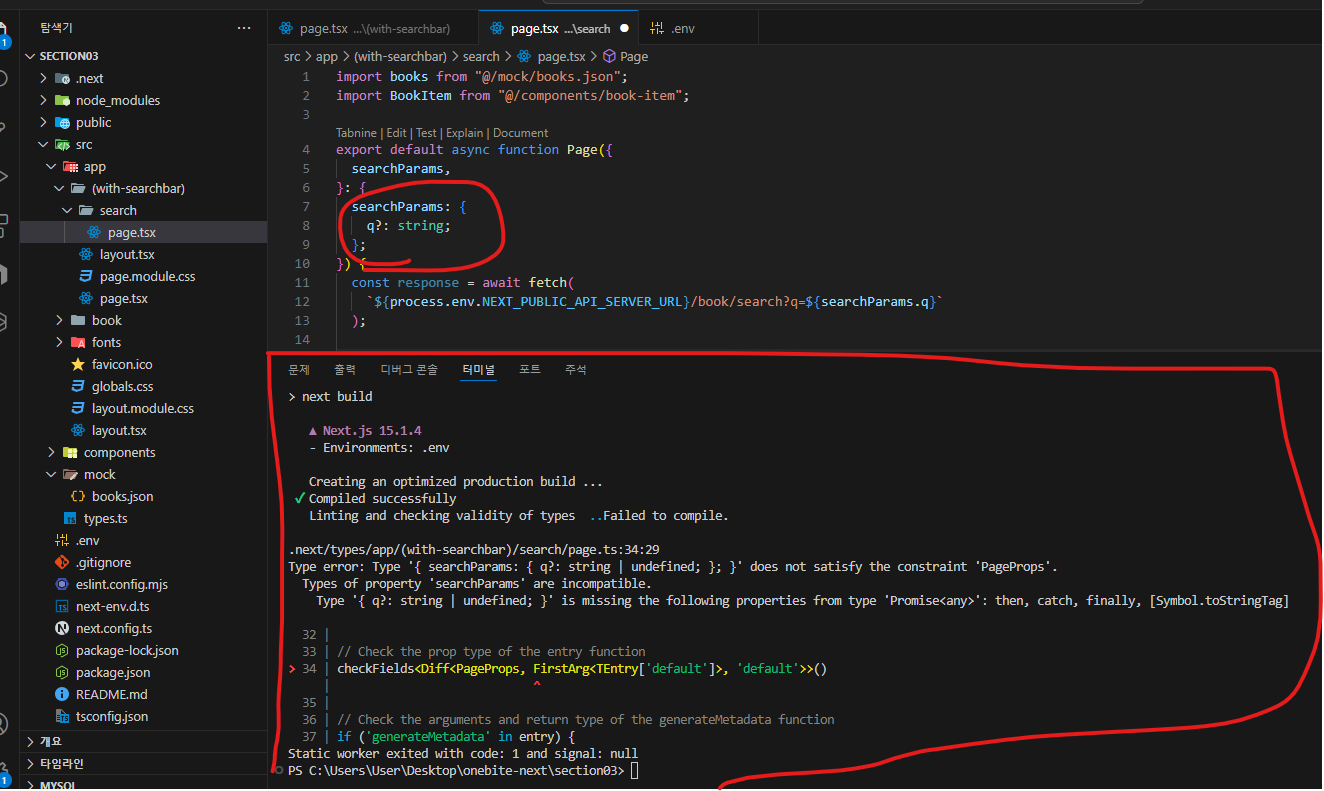The image size is (1324, 791).
Task: Focus the terminal PS prompt input
Action: point(635,771)
